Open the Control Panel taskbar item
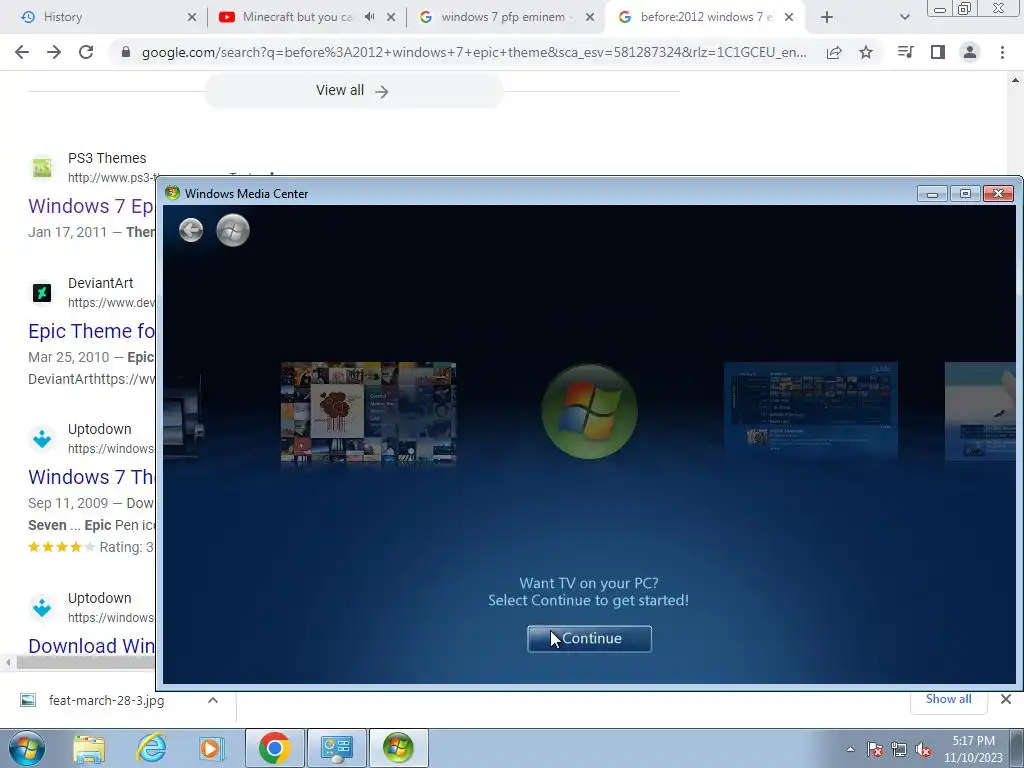The image size is (1024, 768). pyautogui.click(x=336, y=748)
